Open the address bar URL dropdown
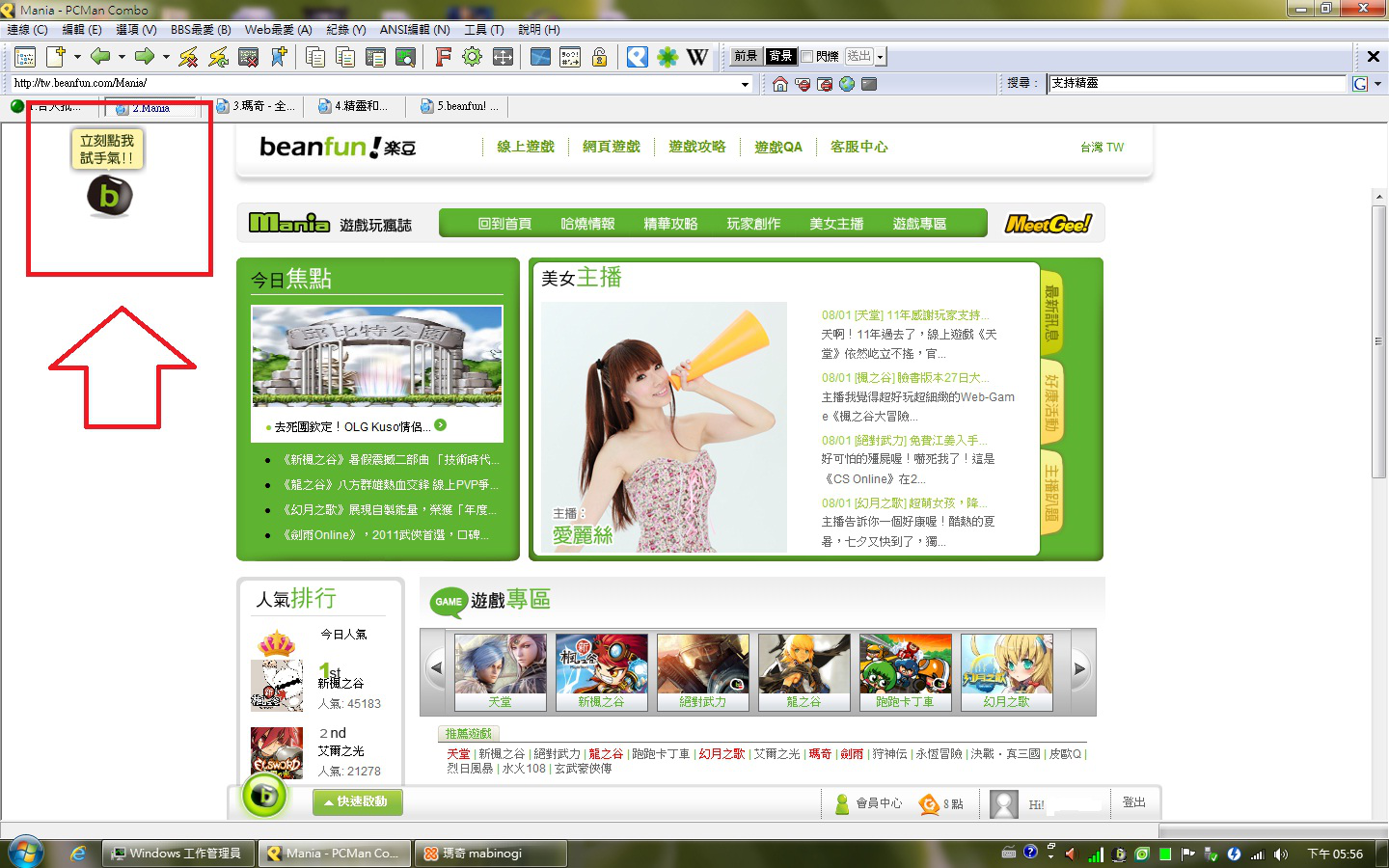This screenshot has width=1389, height=868. [x=745, y=84]
